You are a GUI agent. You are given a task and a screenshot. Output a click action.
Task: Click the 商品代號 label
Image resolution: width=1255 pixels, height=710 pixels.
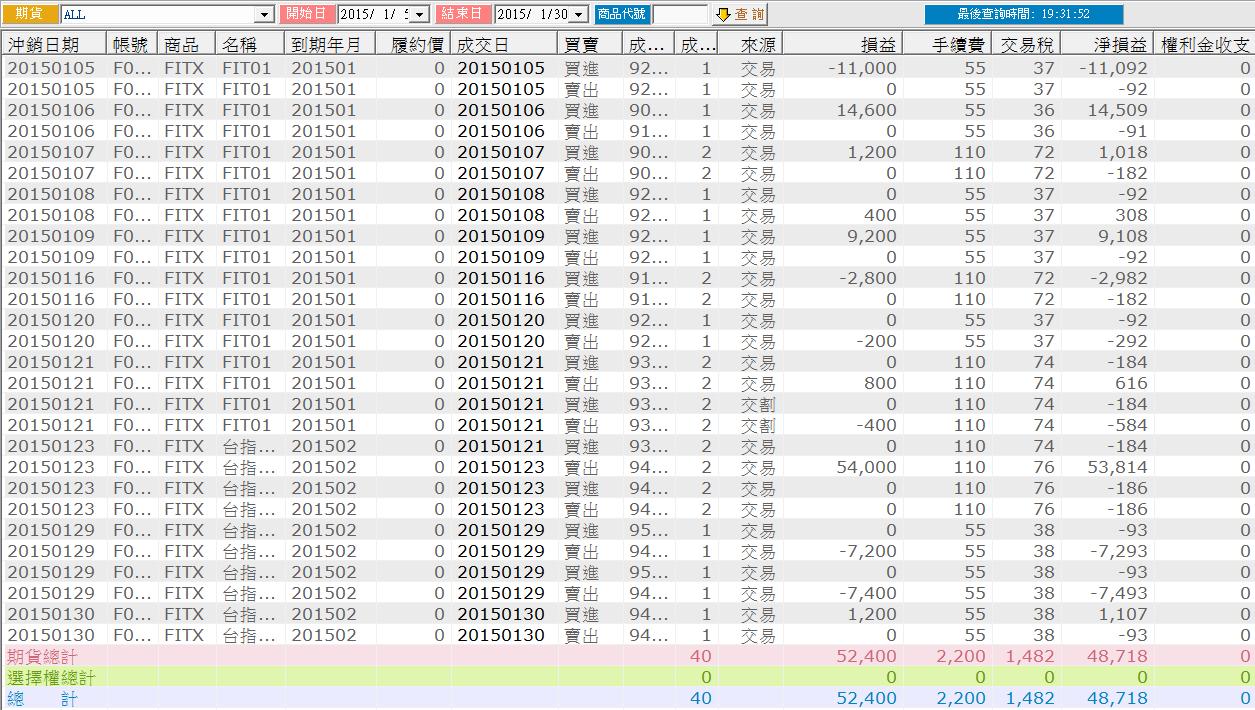tap(622, 14)
